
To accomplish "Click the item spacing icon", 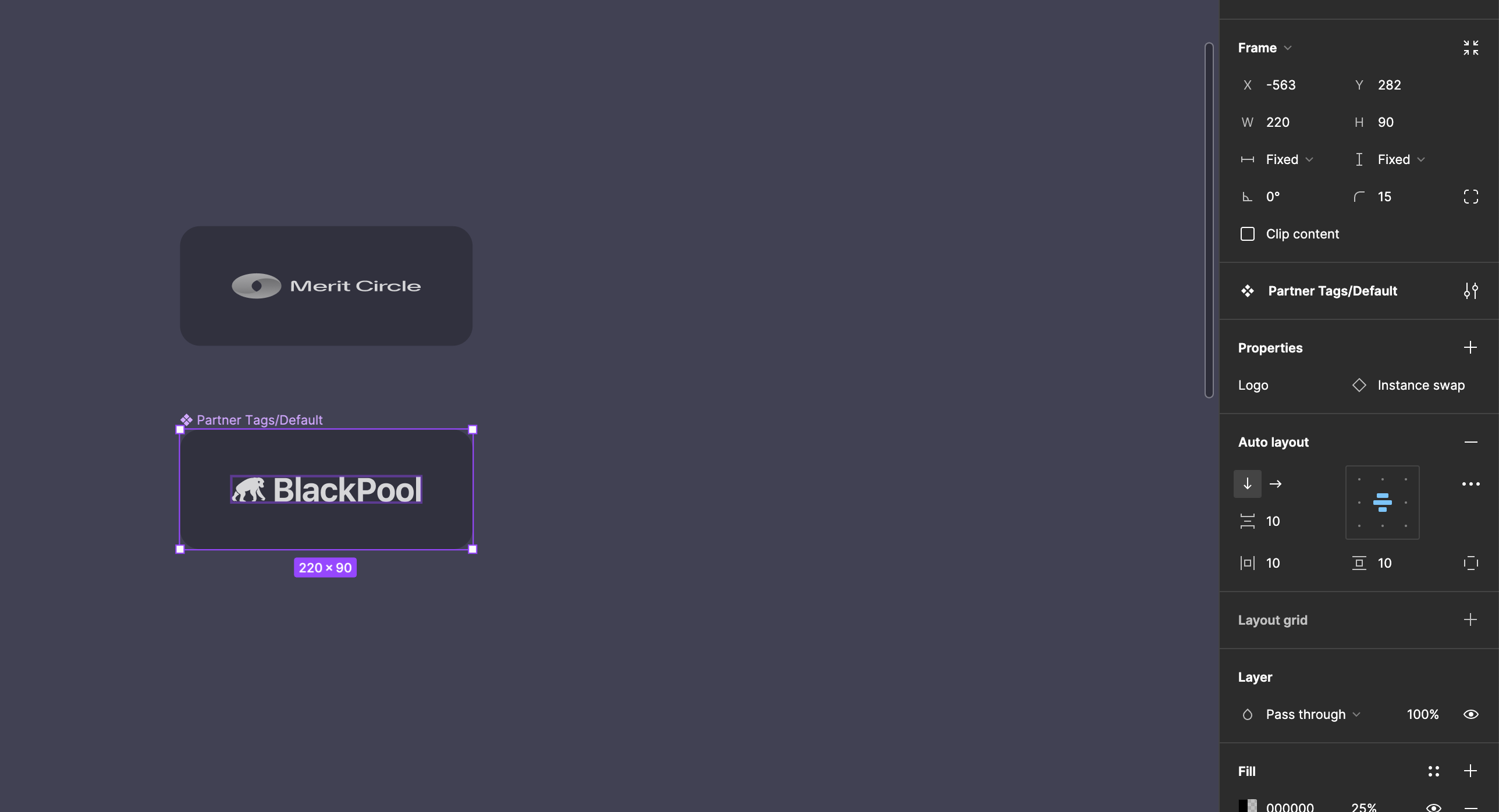I will click(x=1247, y=521).
